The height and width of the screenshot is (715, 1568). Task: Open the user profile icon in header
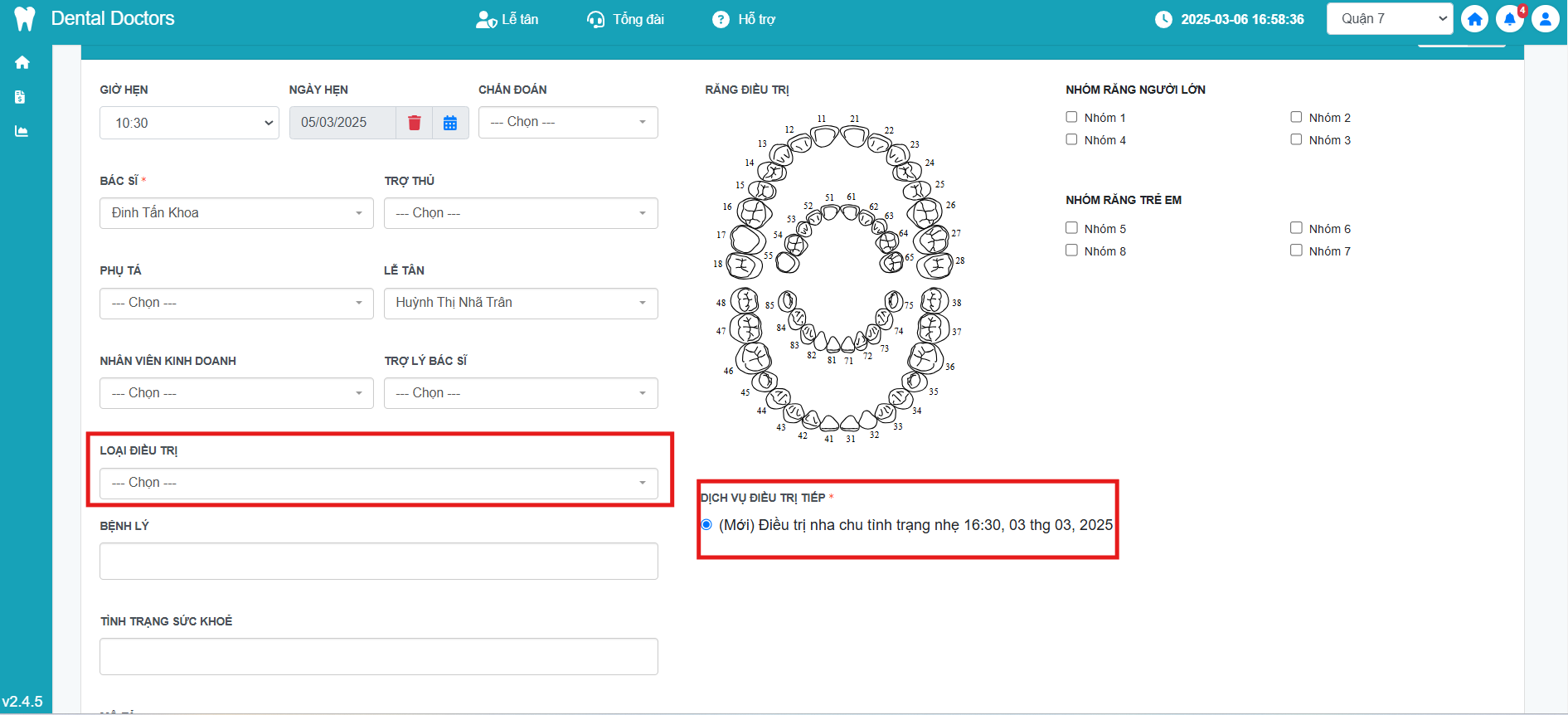coord(1545,19)
